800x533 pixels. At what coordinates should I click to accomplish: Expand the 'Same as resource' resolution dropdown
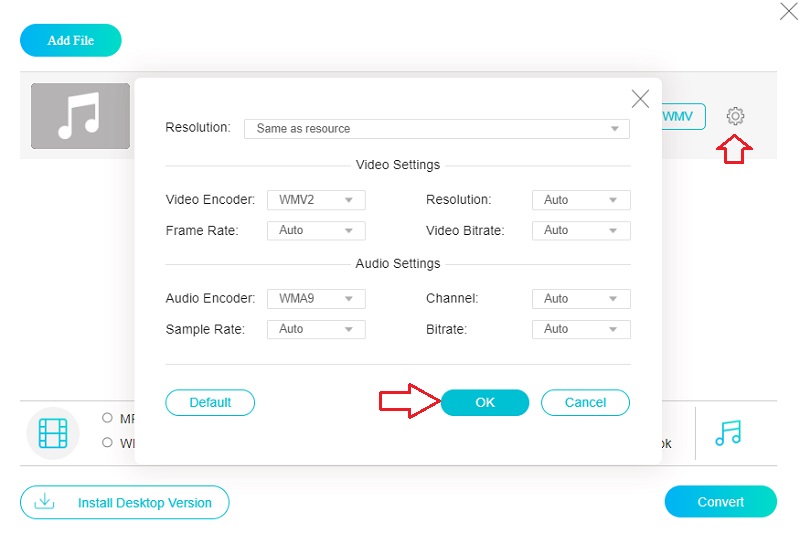pyautogui.click(x=436, y=129)
